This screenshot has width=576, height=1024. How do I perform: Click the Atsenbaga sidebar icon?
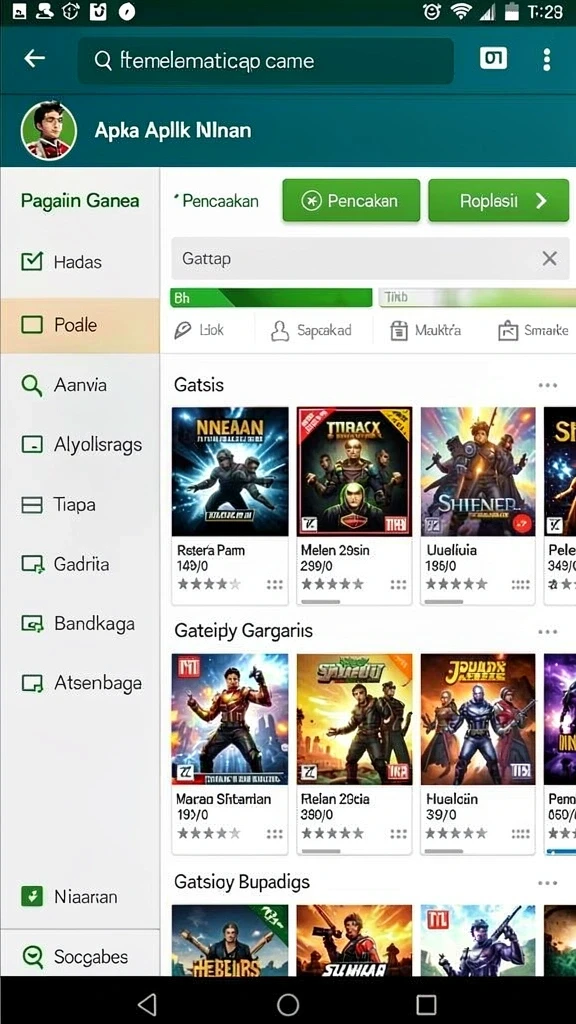click(x=32, y=684)
